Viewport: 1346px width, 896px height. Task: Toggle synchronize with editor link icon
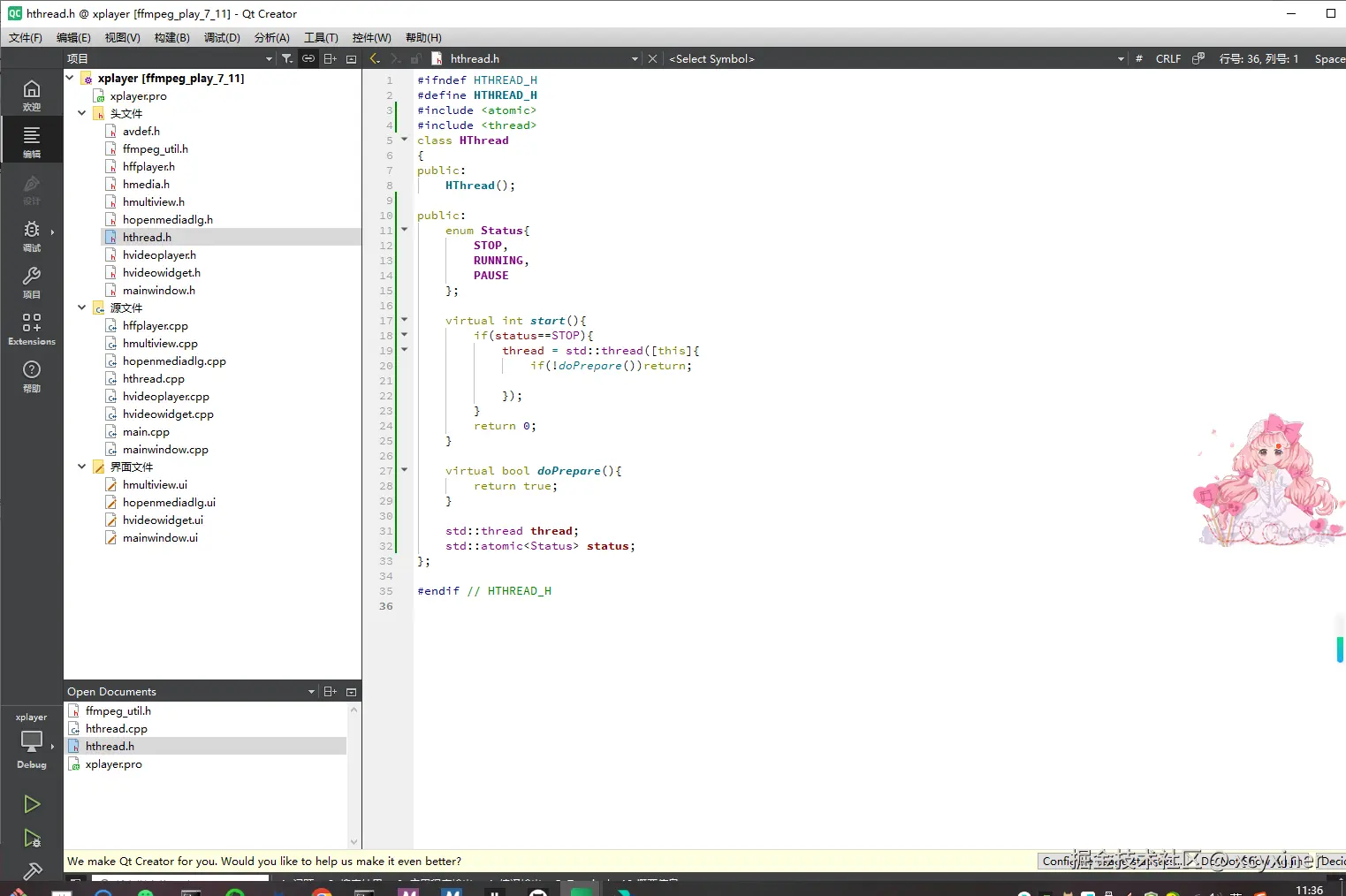(x=308, y=59)
